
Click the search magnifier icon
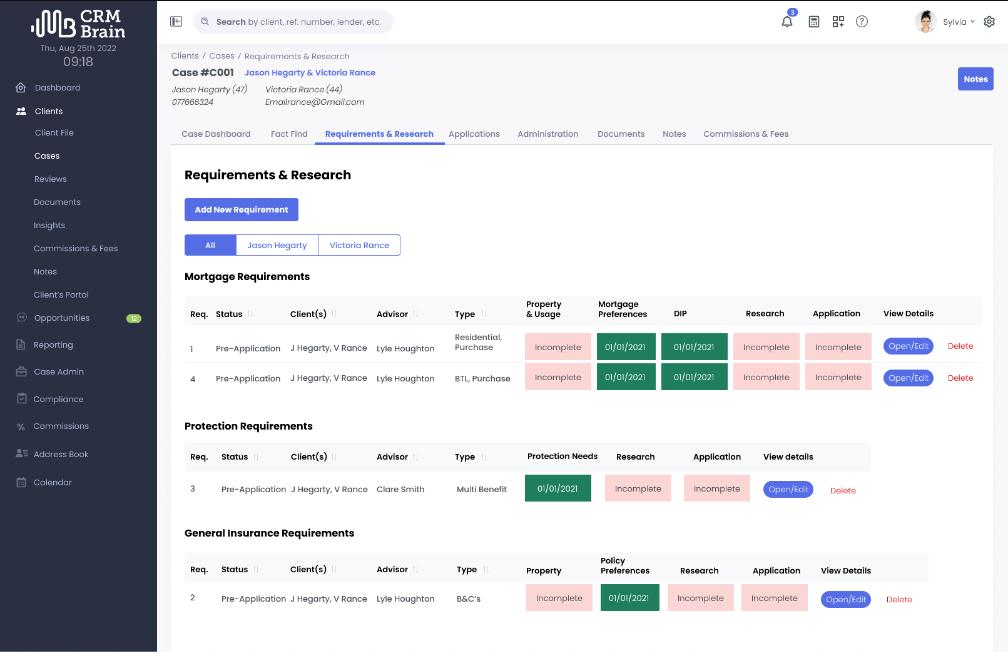coord(204,21)
